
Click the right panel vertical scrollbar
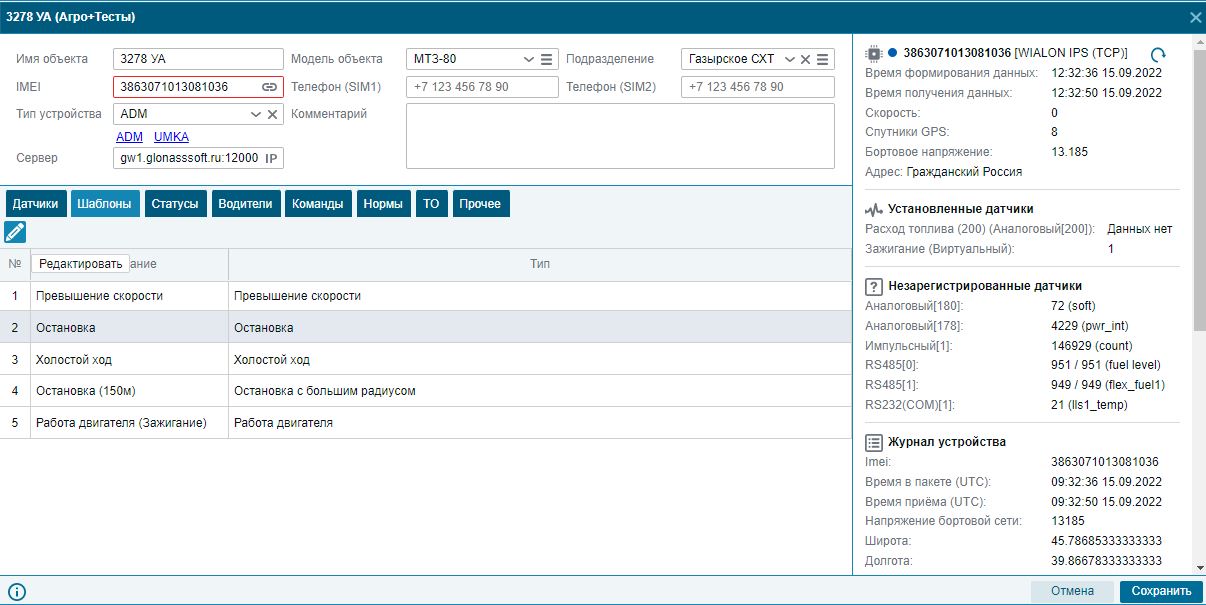[x=1199, y=190]
